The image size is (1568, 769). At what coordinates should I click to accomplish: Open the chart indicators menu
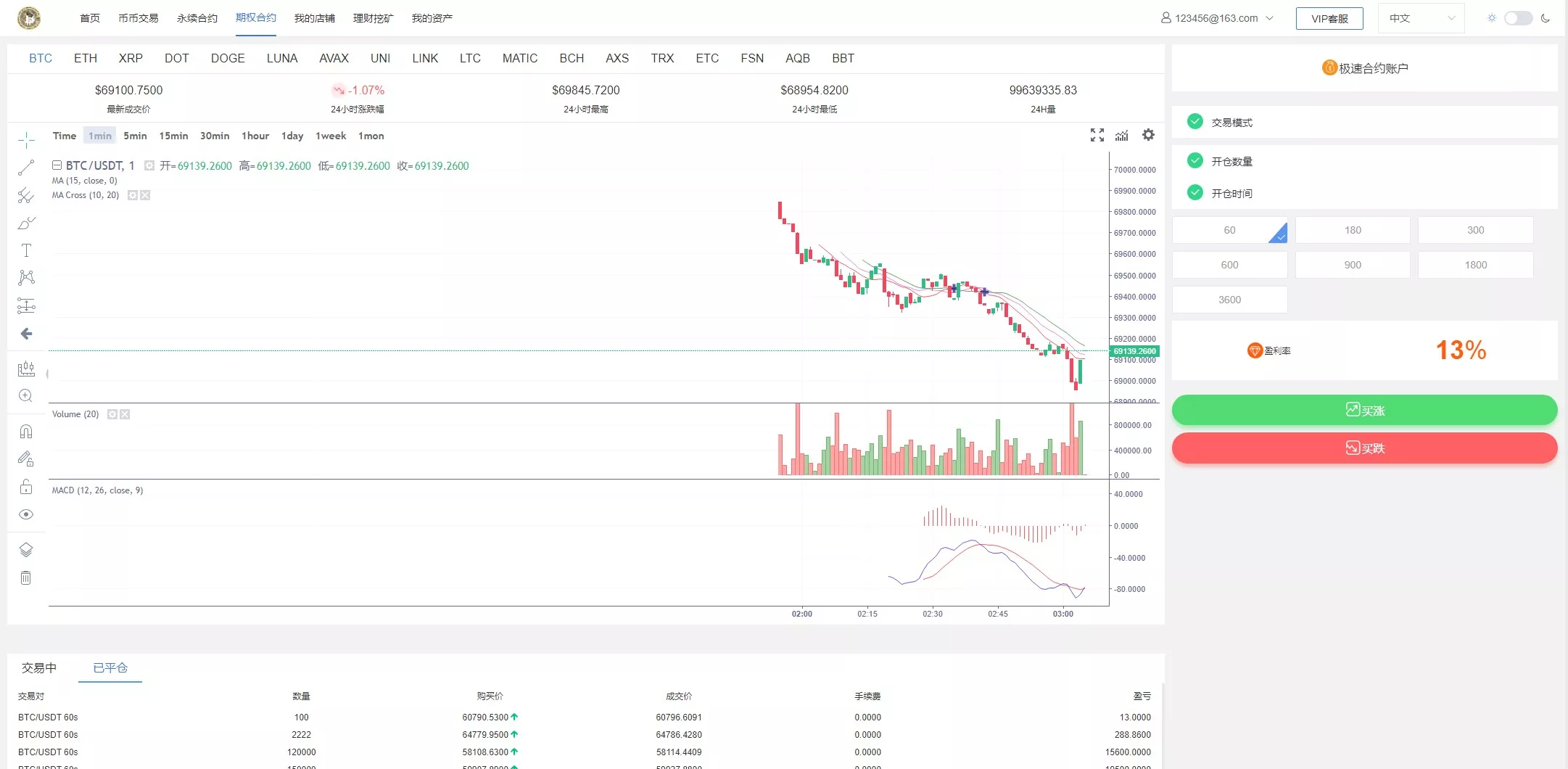point(1122,135)
